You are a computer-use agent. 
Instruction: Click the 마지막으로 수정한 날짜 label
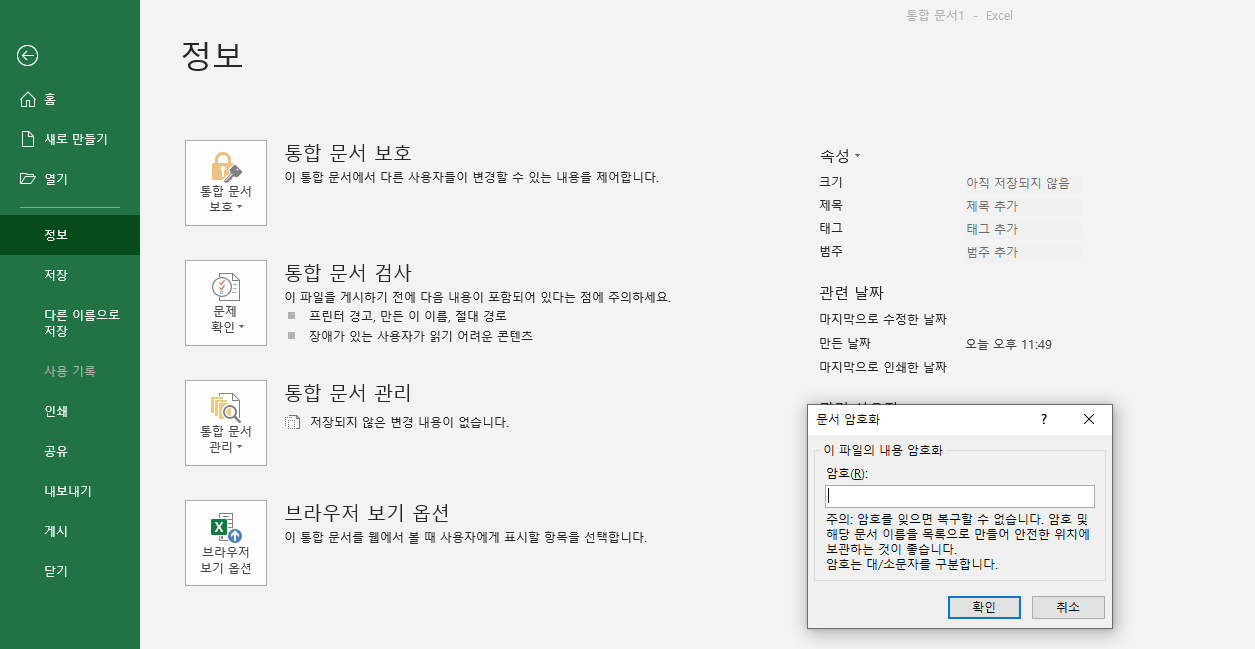coord(883,319)
